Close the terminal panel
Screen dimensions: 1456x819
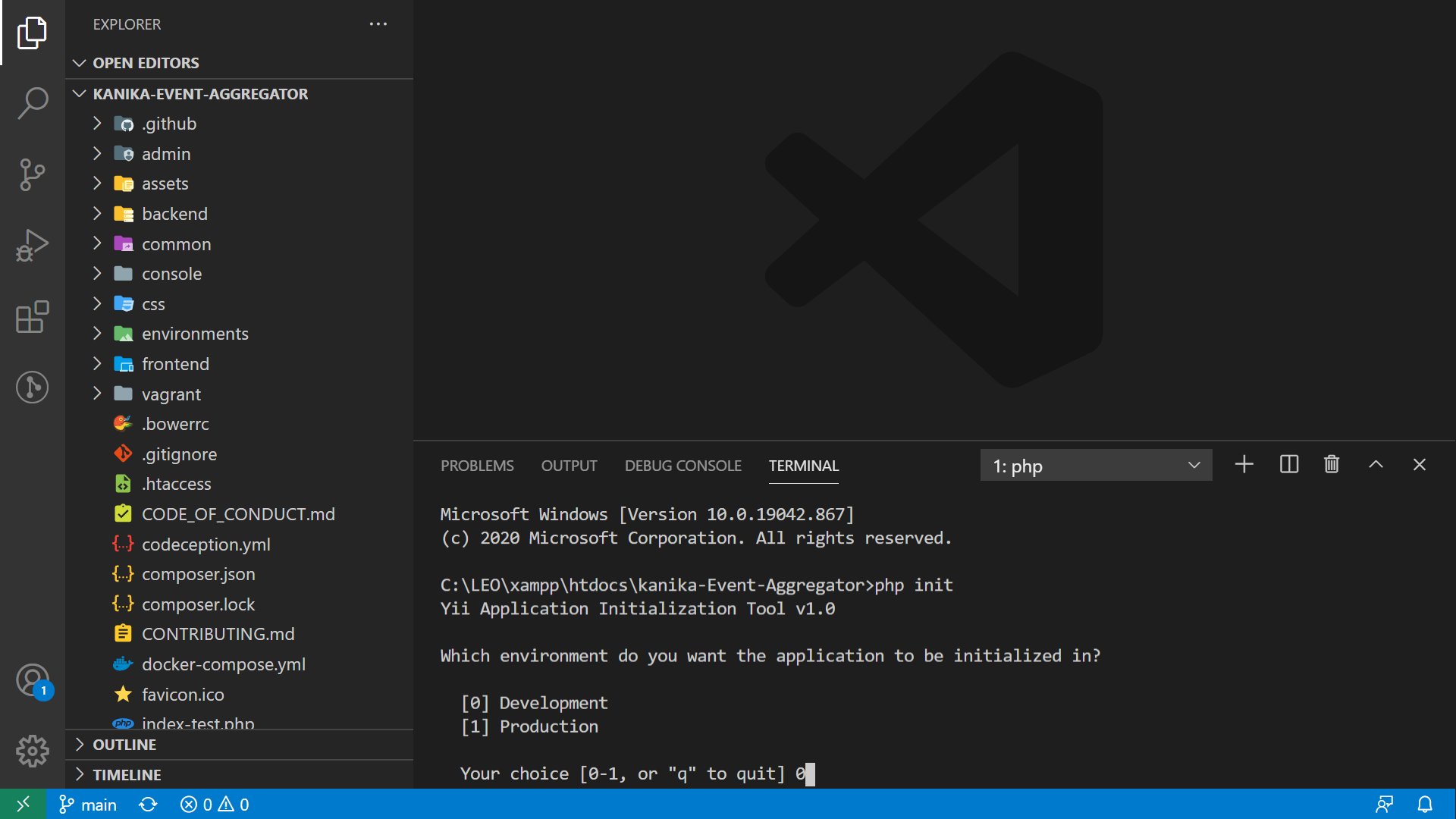pyautogui.click(x=1420, y=465)
